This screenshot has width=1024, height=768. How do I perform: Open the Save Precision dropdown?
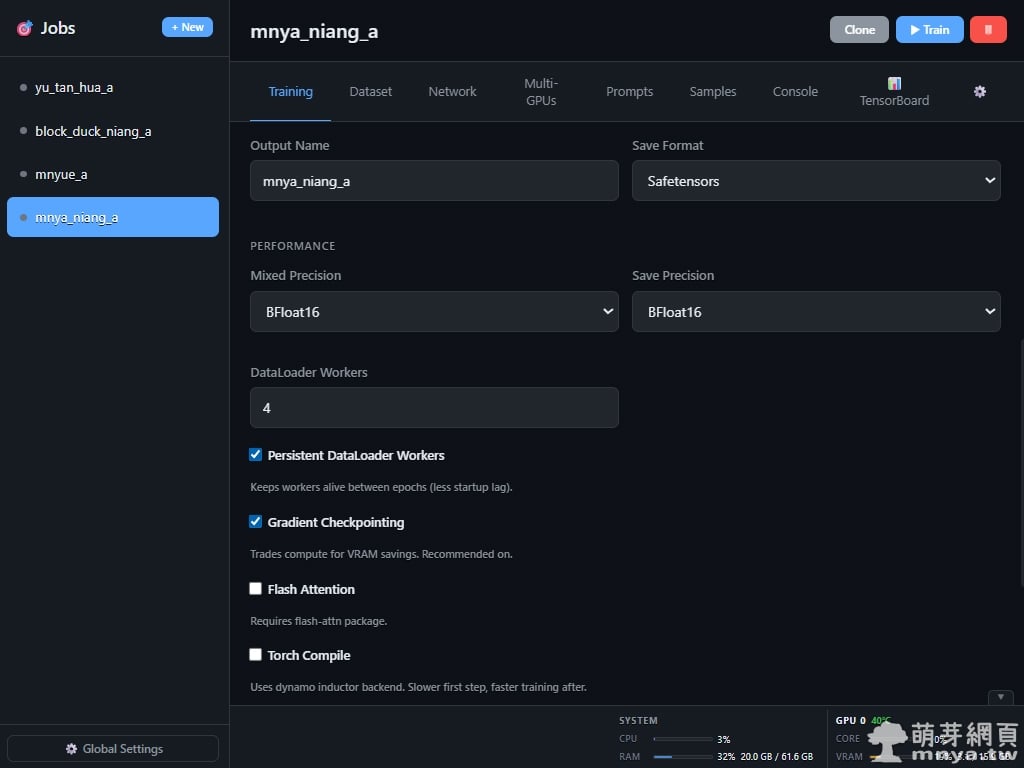tap(816, 312)
